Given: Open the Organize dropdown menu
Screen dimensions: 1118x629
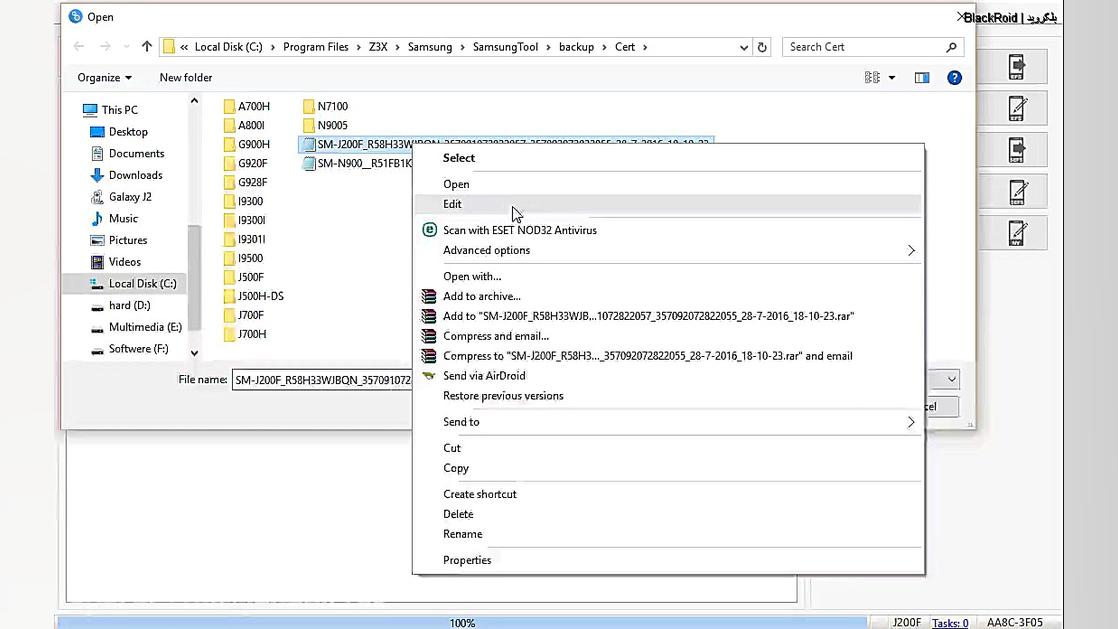Looking at the screenshot, I should (104, 78).
